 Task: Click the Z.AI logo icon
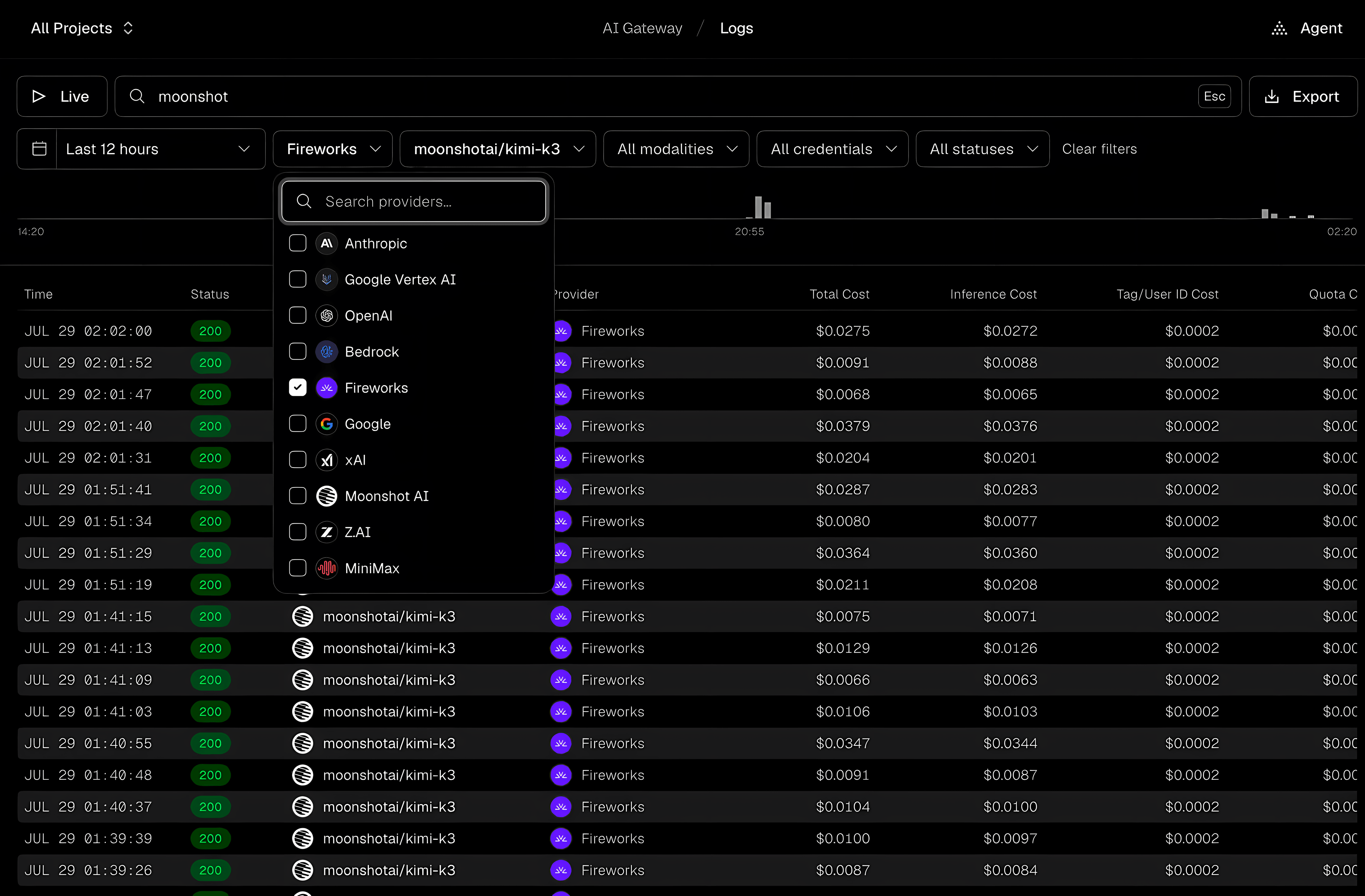point(326,533)
